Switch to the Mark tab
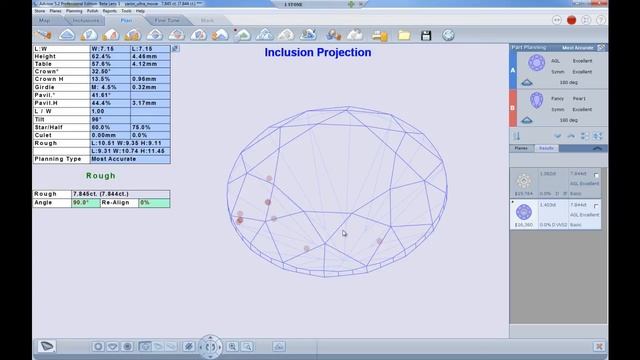The height and width of the screenshot is (360, 640). 207,20
